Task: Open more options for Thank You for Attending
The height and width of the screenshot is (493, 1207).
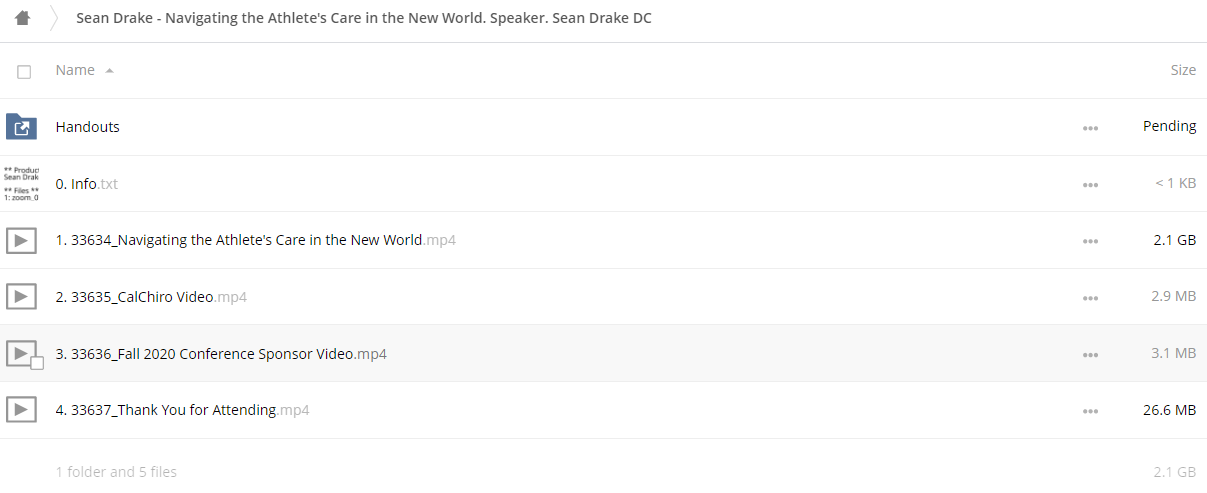Action: tap(1090, 411)
